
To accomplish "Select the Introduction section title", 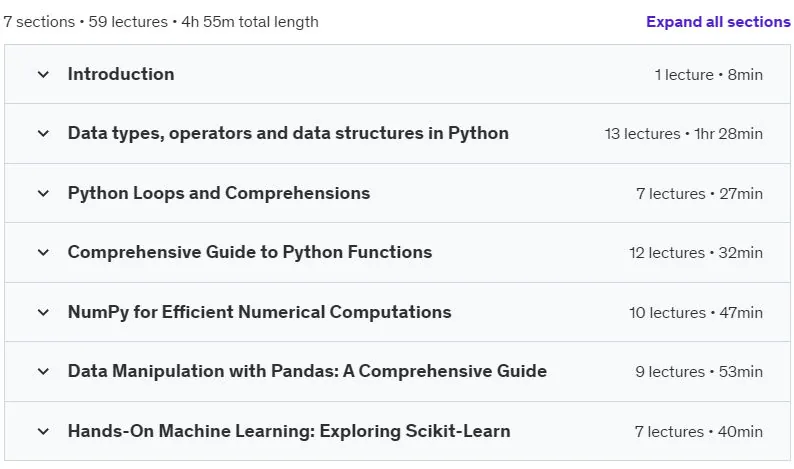I will click(121, 74).
